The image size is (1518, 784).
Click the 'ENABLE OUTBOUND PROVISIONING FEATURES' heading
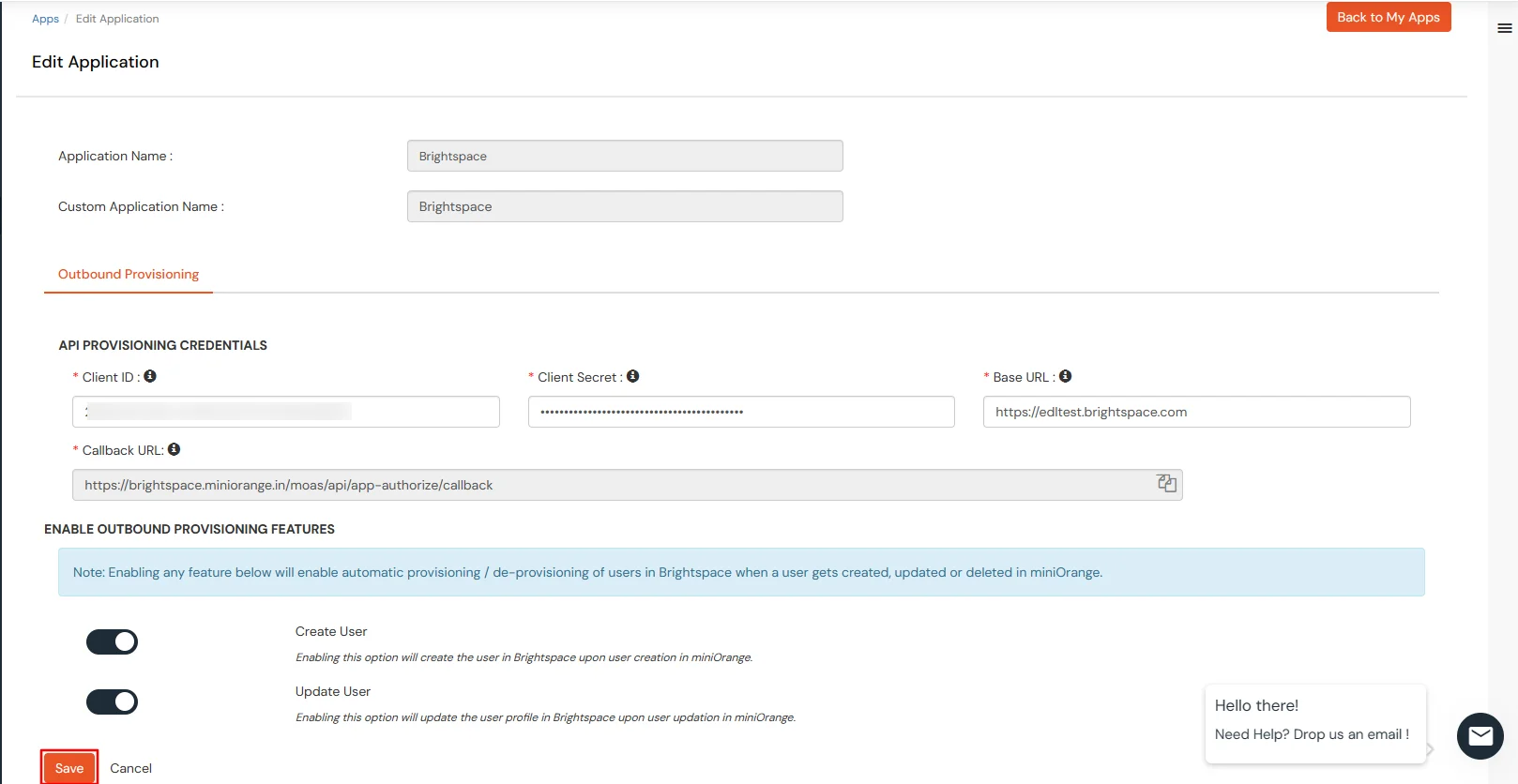coord(190,529)
